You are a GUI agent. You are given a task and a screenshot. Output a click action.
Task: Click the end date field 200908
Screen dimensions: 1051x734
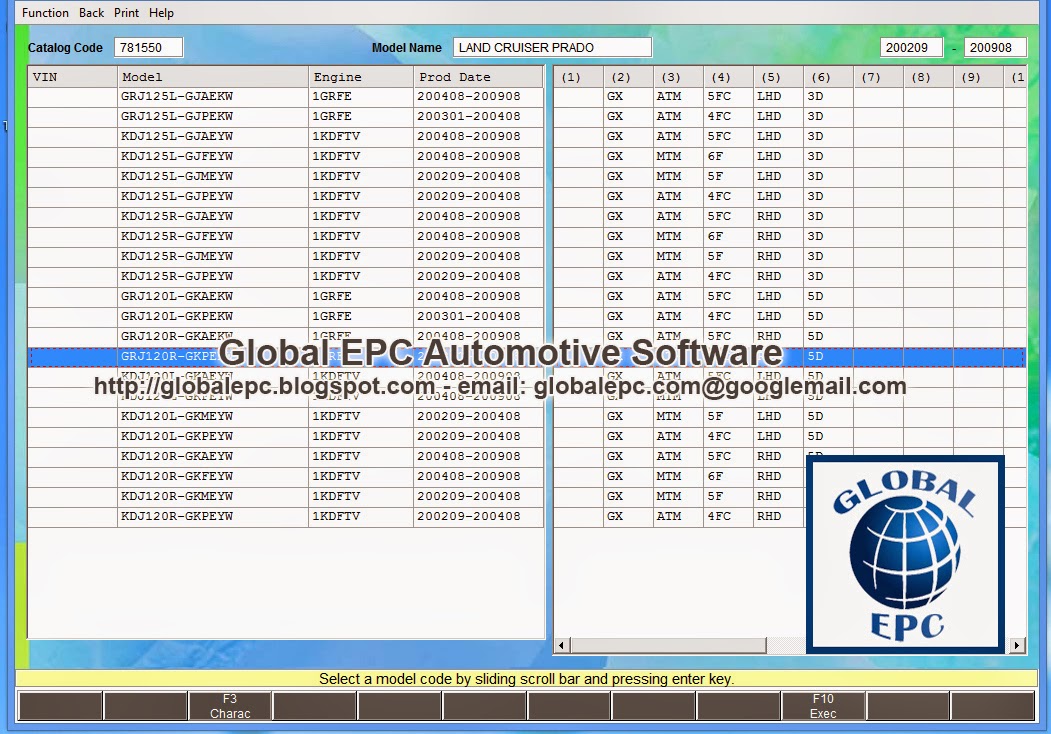pos(995,48)
